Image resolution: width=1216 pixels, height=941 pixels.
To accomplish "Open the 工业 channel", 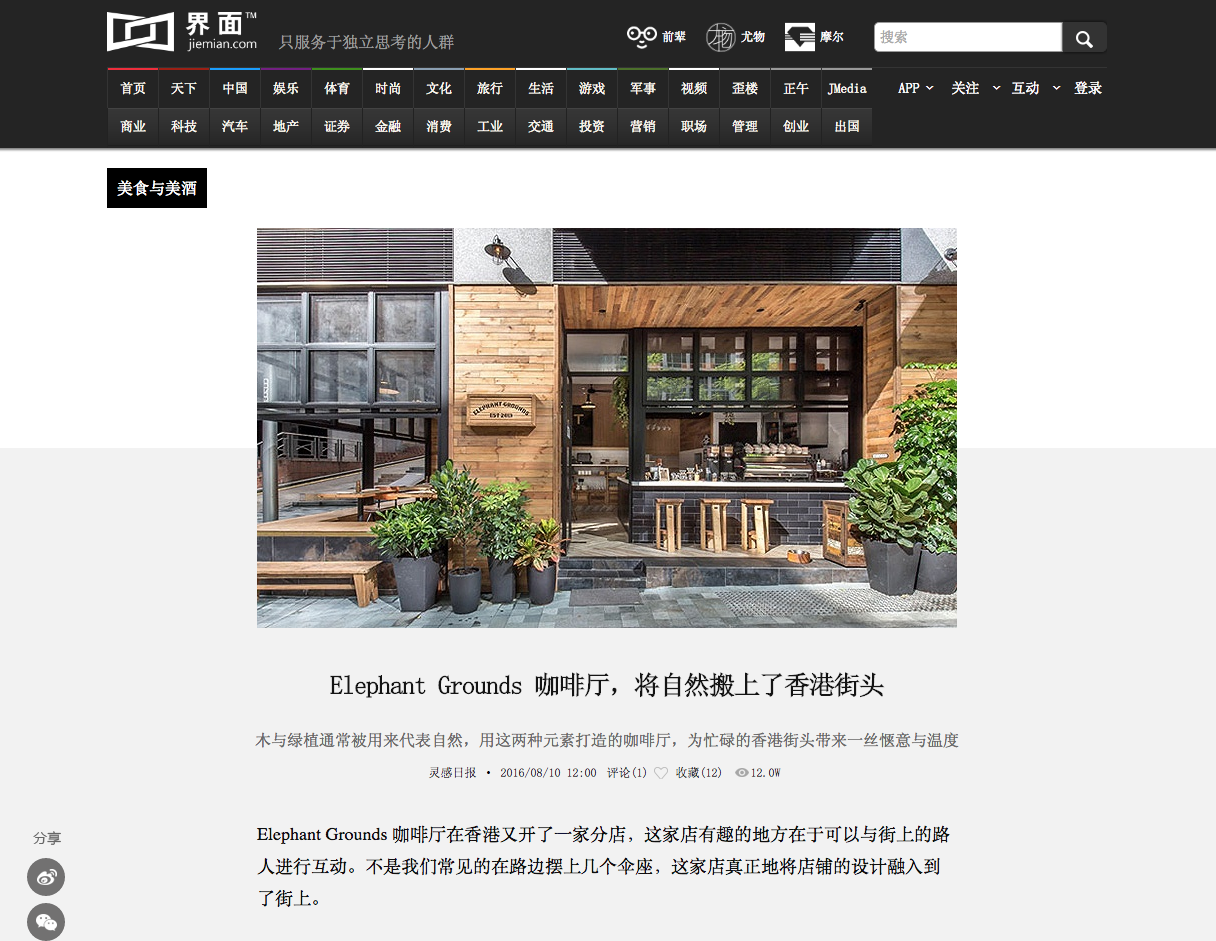I will [x=489, y=126].
